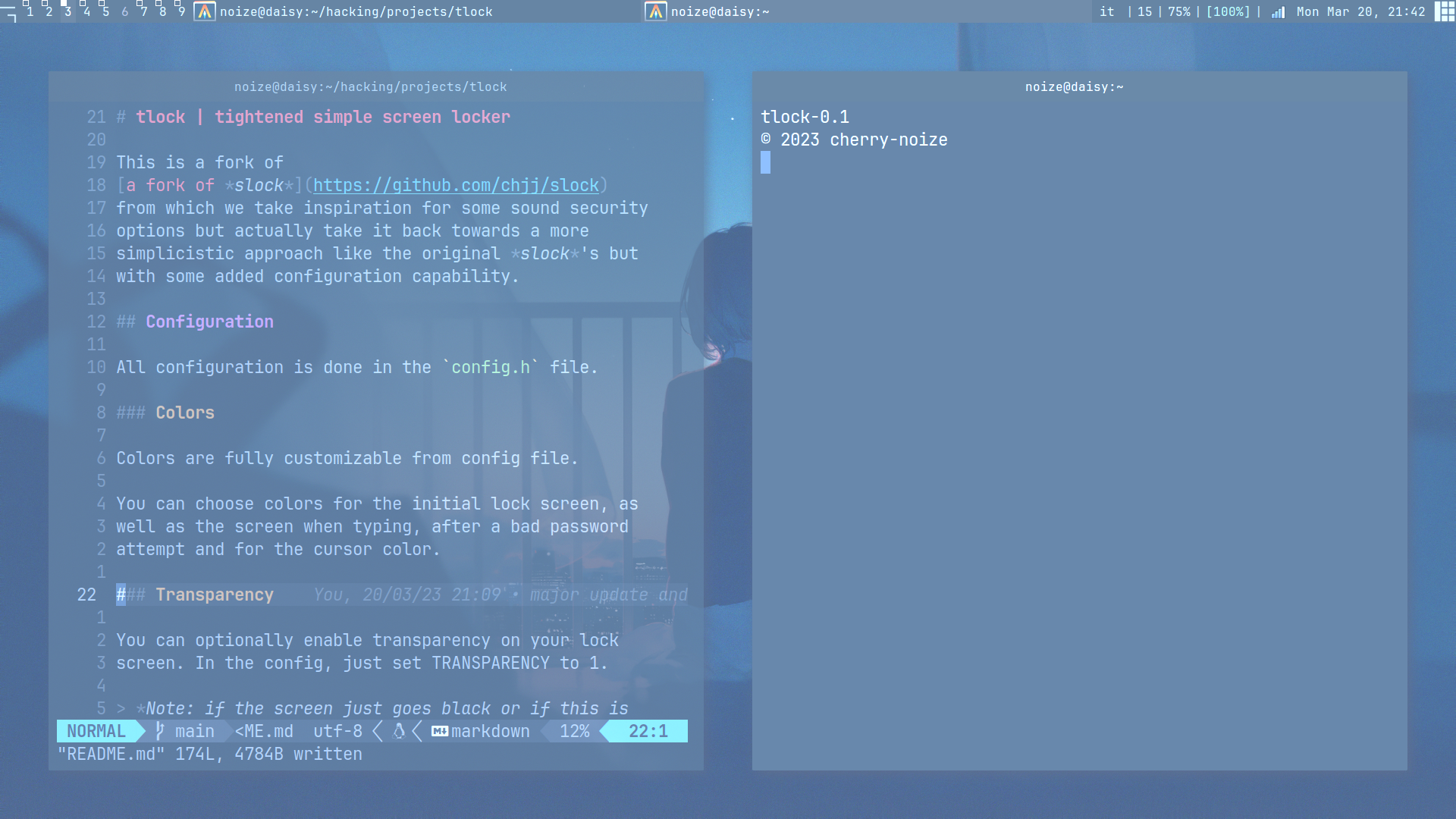Focus the right terminal at its cursor block

tap(765, 162)
